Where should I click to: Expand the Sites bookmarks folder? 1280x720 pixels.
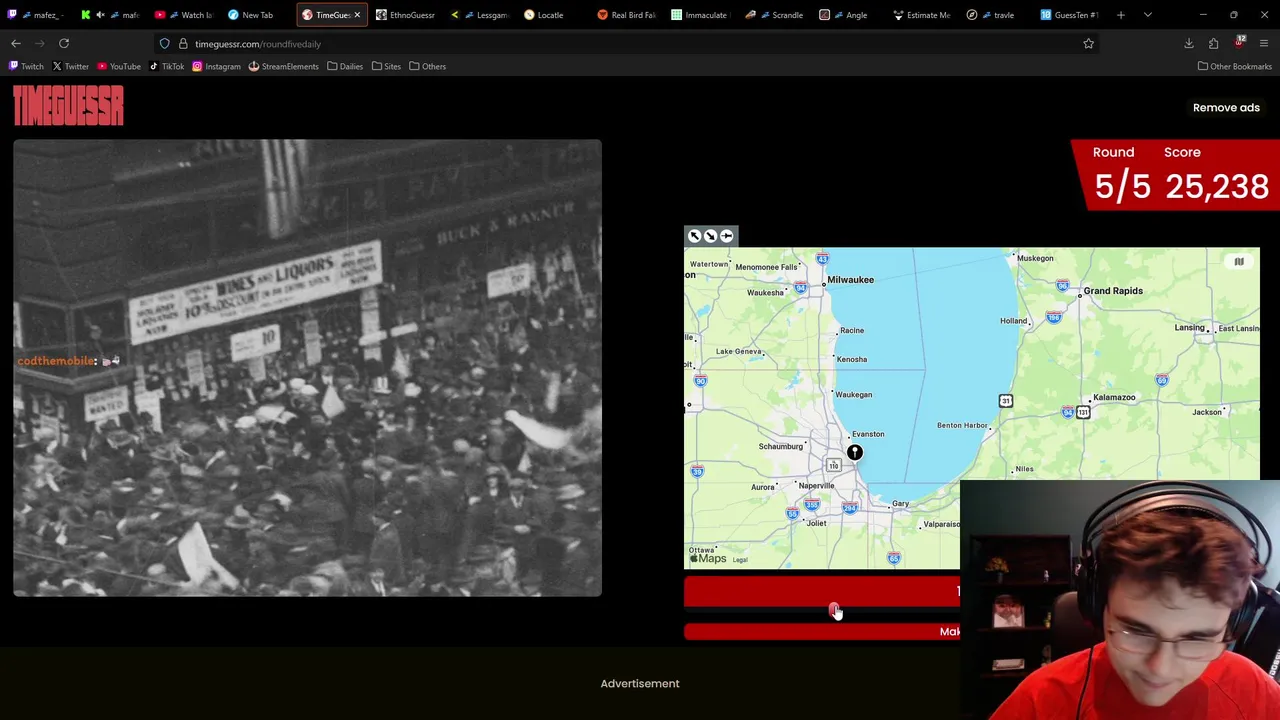(385, 66)
